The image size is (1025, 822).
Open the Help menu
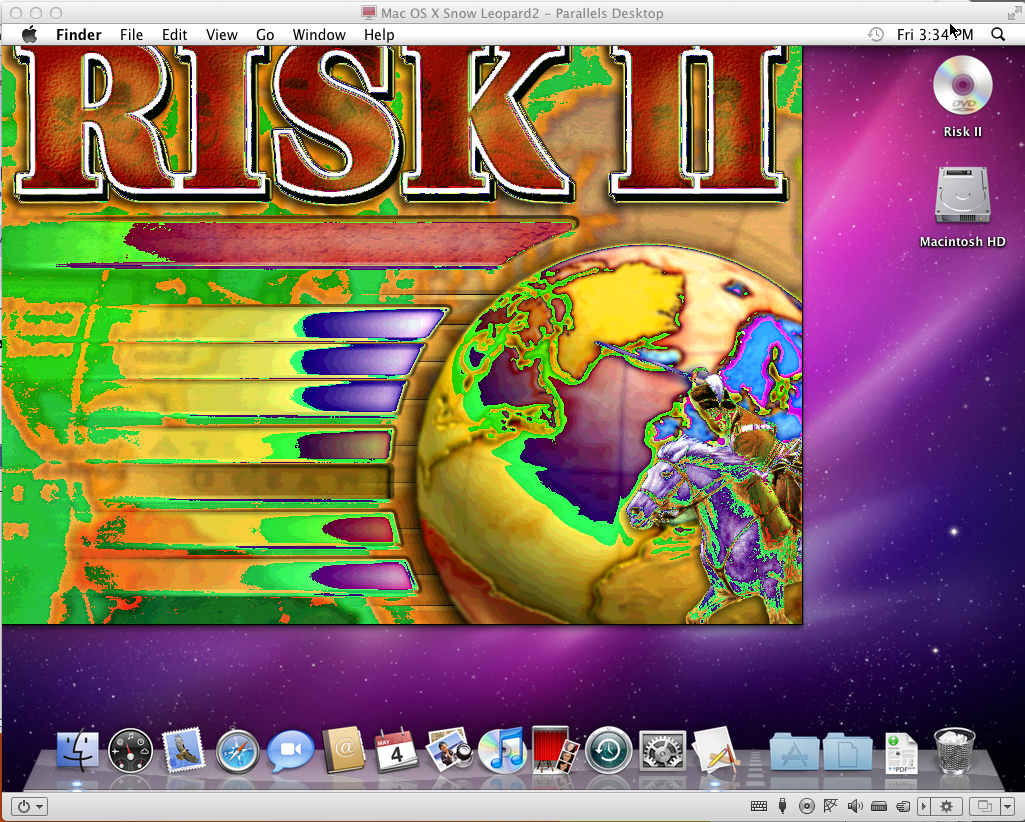(x=379, y=35)
